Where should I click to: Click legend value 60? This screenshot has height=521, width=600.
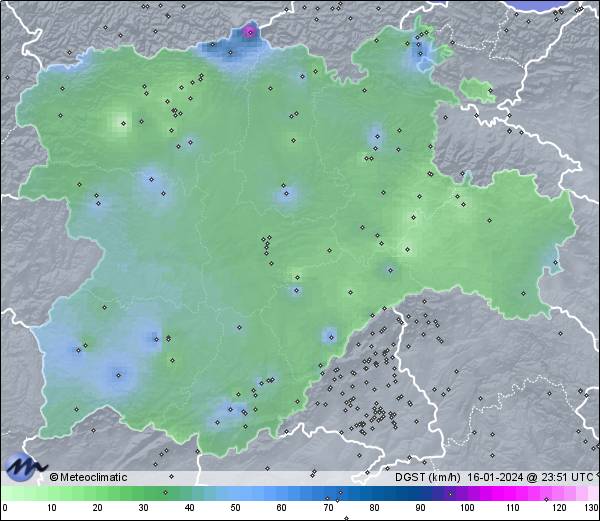(x=282, y=508)
